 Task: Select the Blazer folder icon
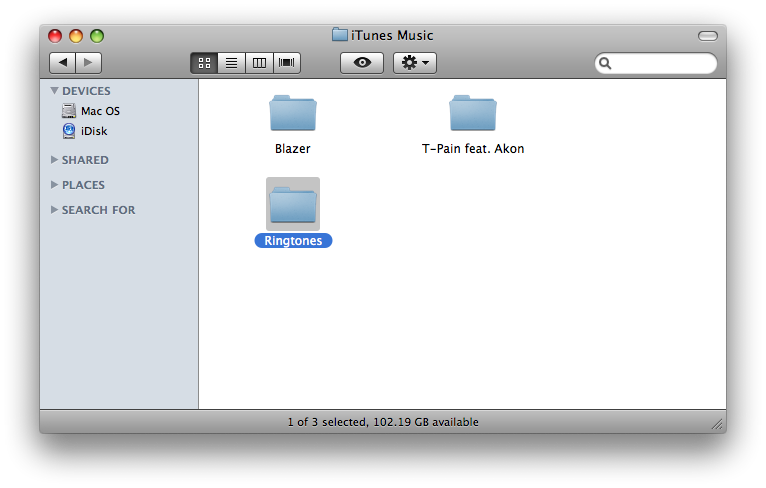coord(293,113)
